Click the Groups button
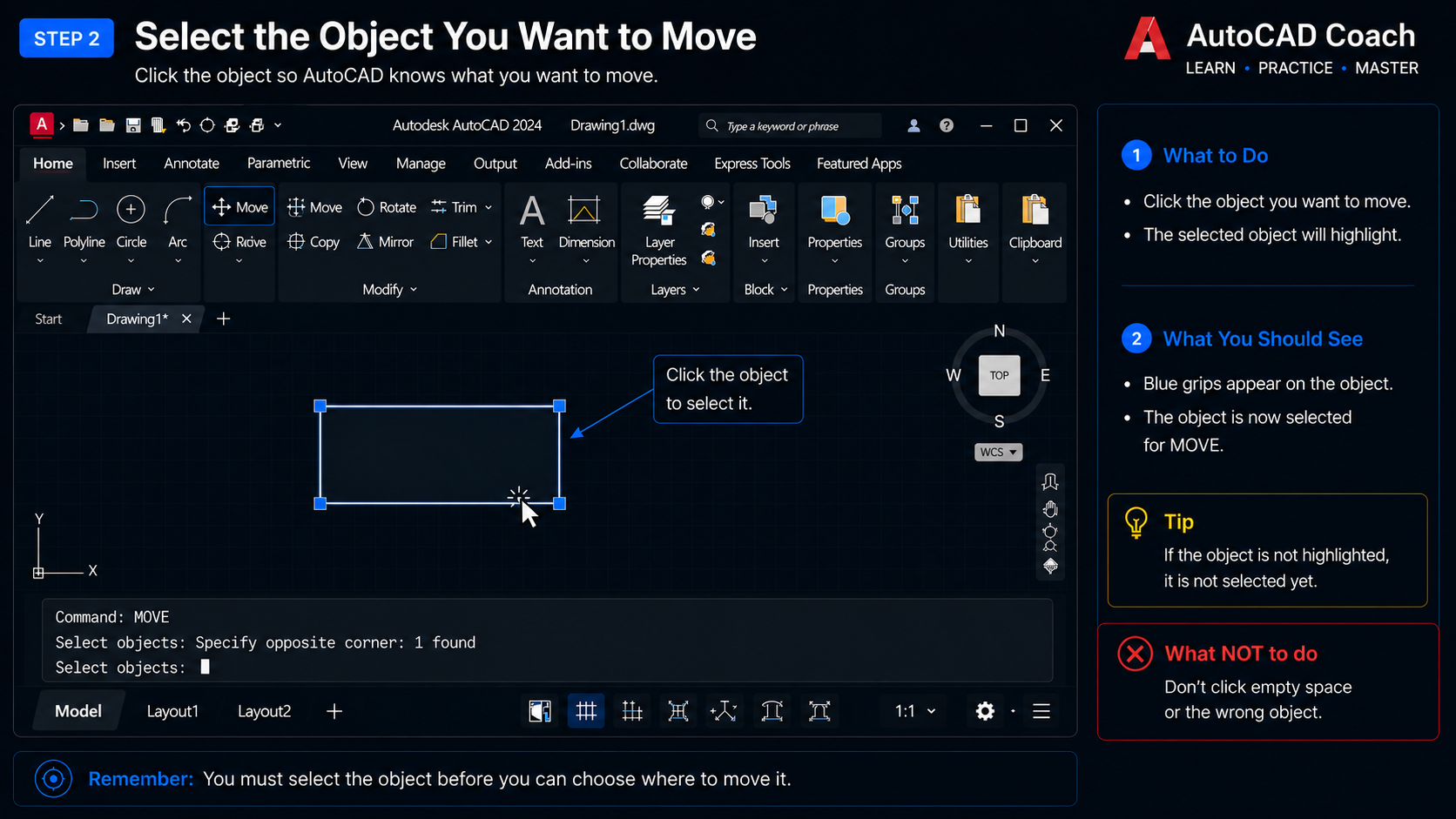The image size is (1456, 819). [905, 222]
